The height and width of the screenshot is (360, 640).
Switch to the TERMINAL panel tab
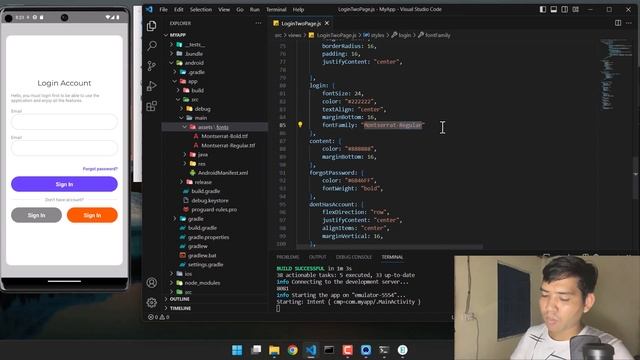coord(392,257)
